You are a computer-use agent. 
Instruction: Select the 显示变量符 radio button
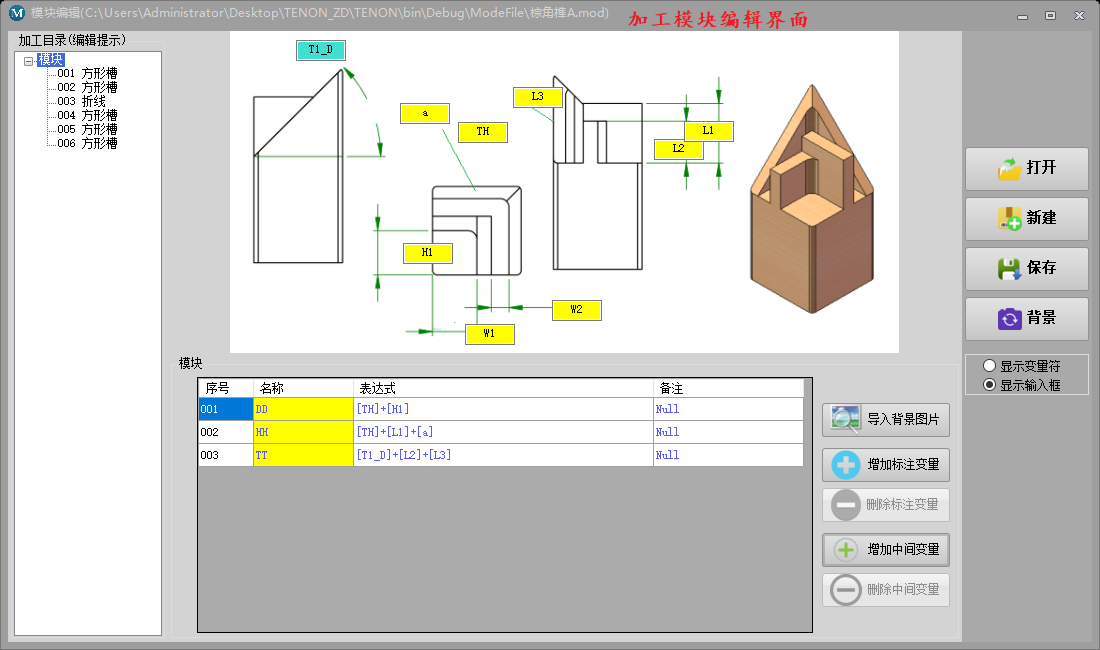pos(990,367)
